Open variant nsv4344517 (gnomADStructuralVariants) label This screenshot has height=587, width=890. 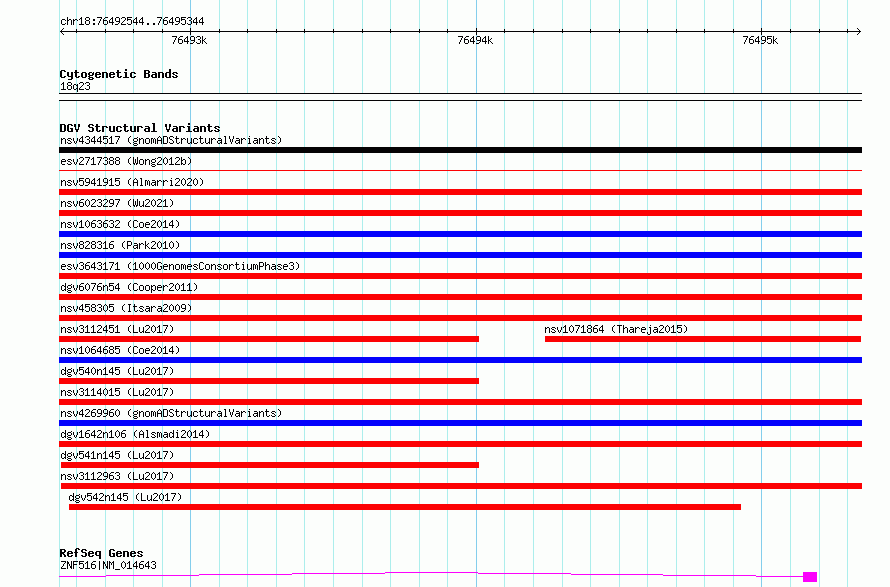click(x=171, y=140)
